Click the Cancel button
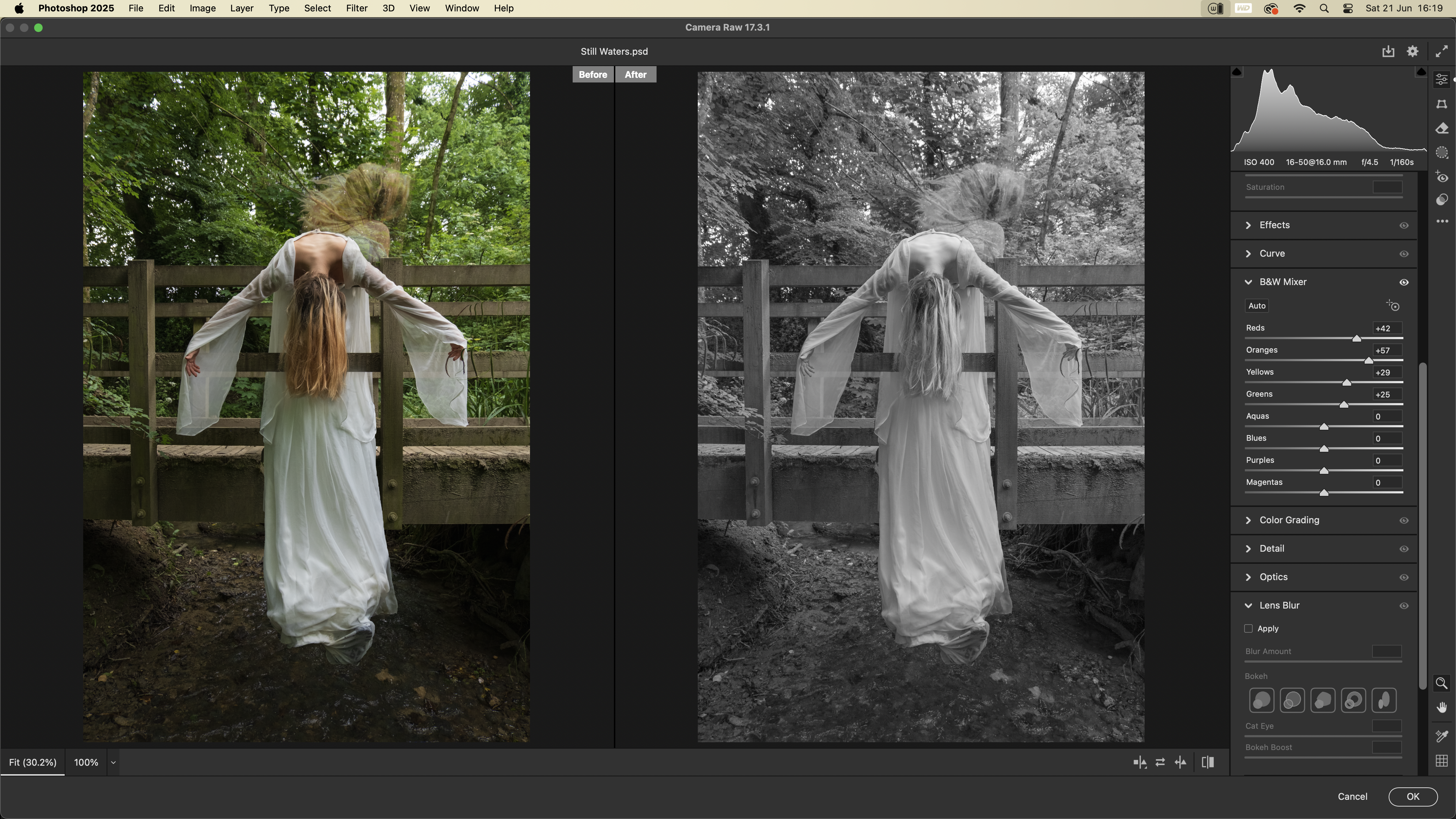The height and width of the screenshot is (819, 1456). tap(1353, 796)
